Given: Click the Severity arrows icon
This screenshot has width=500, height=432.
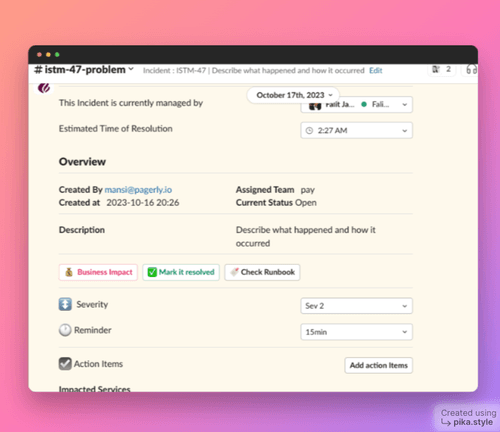Looking at the screenshot, I should tap(65, 304).
